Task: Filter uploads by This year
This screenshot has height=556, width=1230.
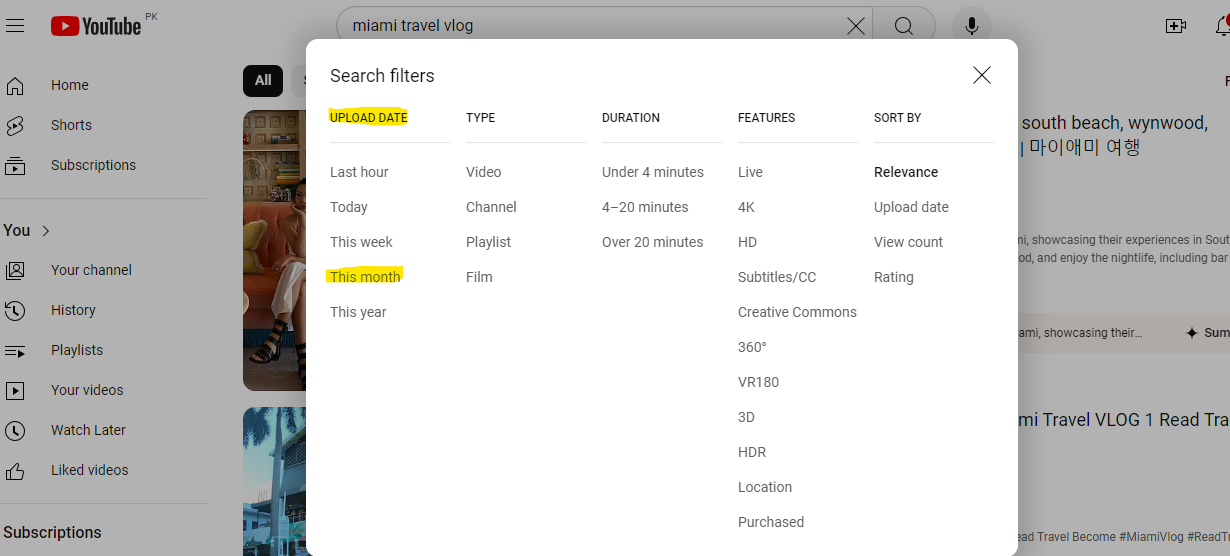Action: [x=358, y=312]
